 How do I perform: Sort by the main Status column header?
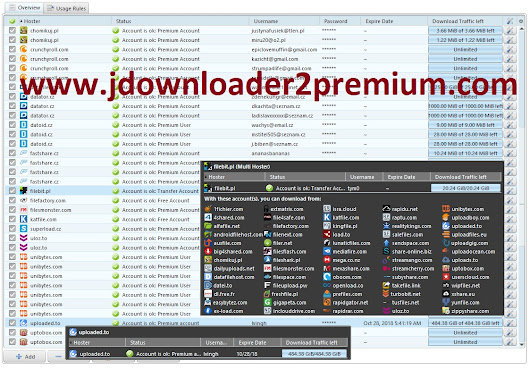click(x=180, y=21)
